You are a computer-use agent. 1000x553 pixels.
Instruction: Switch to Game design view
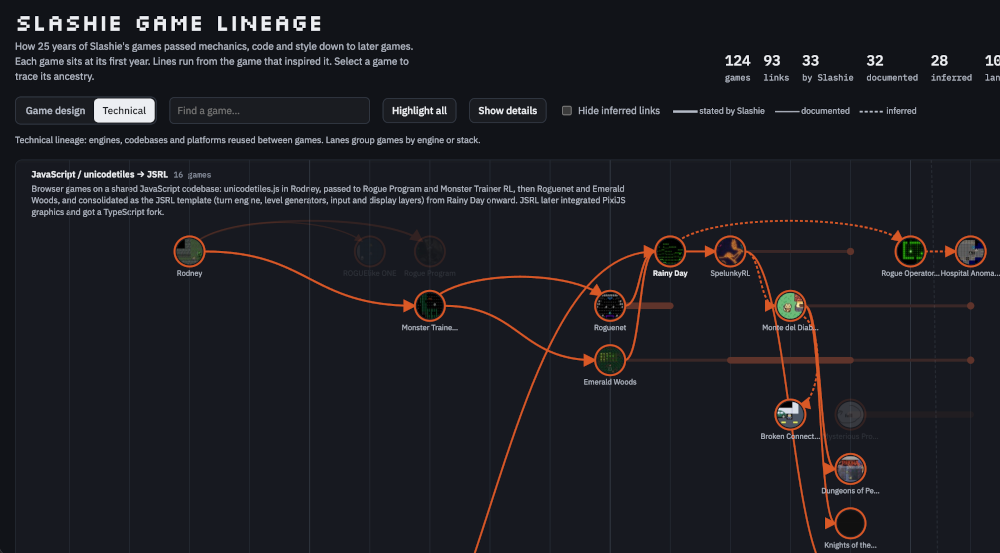pos(55,110)
